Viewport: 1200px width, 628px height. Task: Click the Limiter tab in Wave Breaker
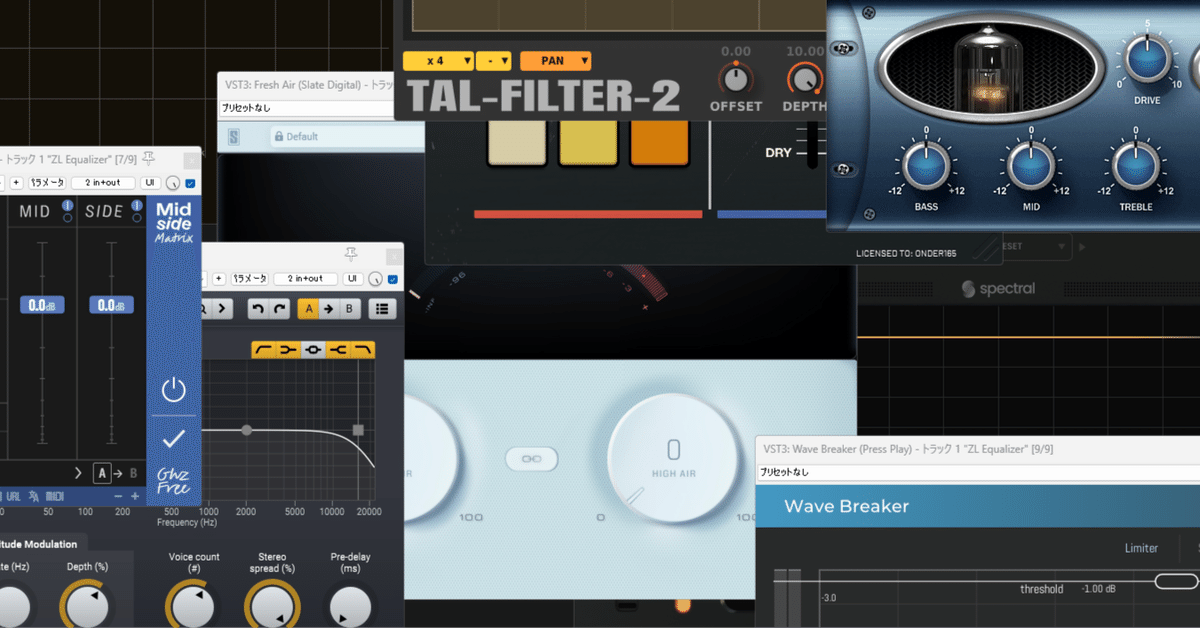tap(1141, 548)
